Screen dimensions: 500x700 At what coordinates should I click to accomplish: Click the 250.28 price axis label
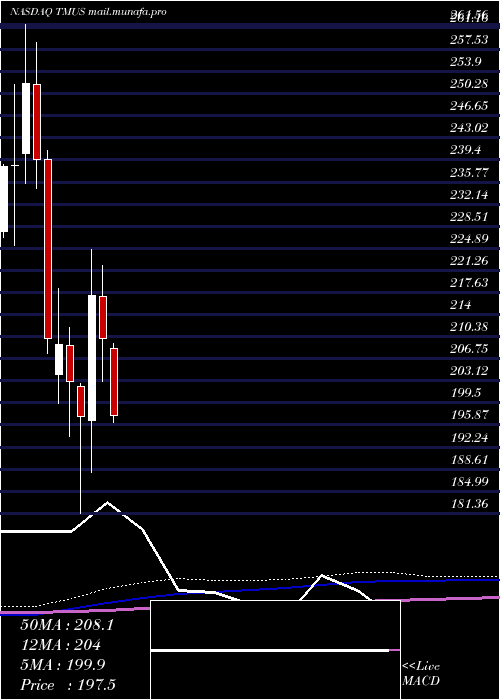click(469, 84)
